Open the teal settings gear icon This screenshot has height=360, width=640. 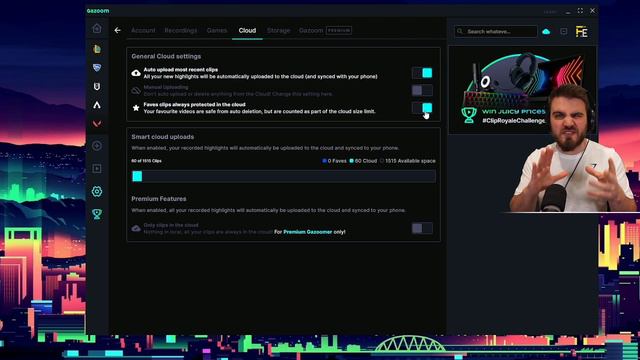97,191
